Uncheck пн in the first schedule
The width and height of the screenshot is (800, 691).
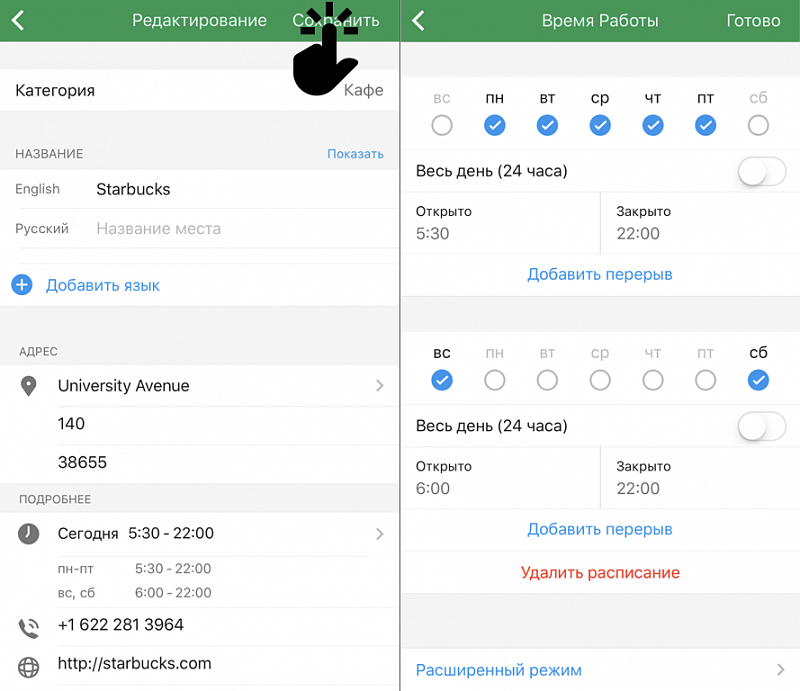point(494,125)
